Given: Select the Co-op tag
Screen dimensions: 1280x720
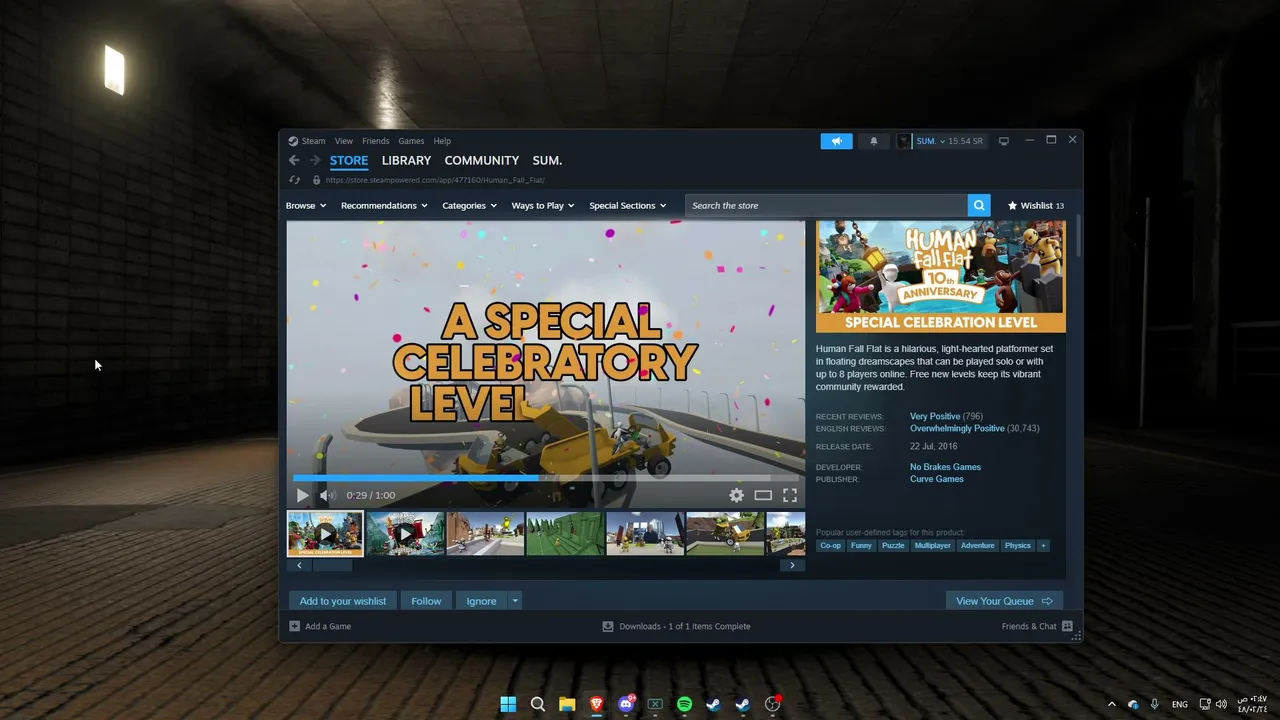Looking at the screenshot, I should tap(830, 545).
